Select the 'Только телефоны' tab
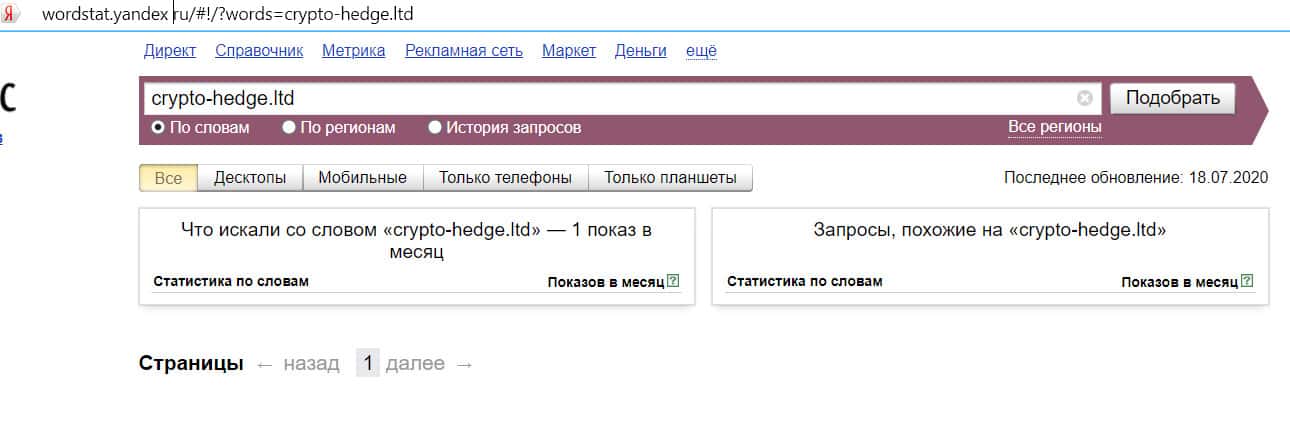Image resolution: width=1290 pixels, height=427 pixels. tap(505, 178)
